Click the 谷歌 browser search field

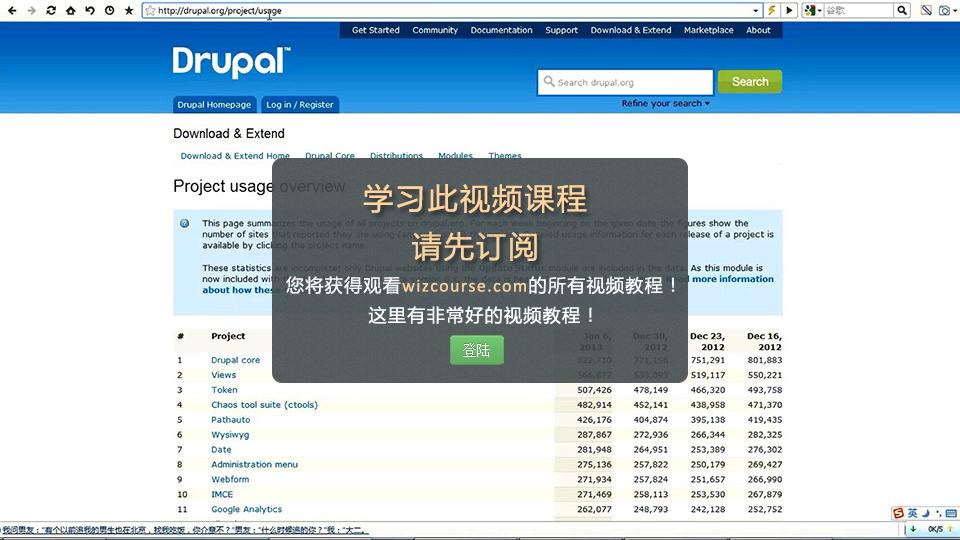pyautogui.click(x=858, y=10)
